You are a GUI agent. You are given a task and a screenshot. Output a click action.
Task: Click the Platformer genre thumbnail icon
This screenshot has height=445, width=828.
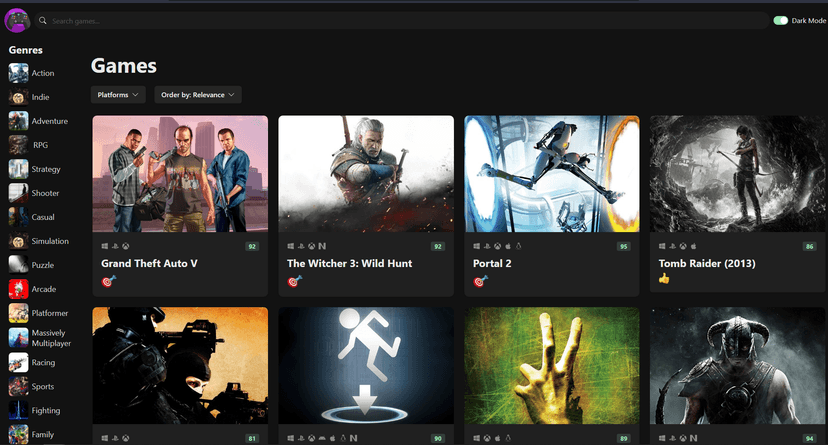tap(18, 313)
